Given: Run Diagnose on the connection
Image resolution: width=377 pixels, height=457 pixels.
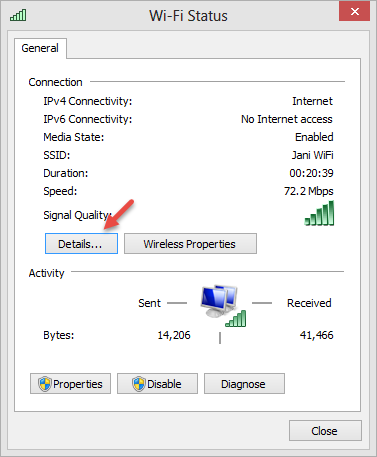Looking at the screenshot, I should pyautogui.click(x=244, y=384).
